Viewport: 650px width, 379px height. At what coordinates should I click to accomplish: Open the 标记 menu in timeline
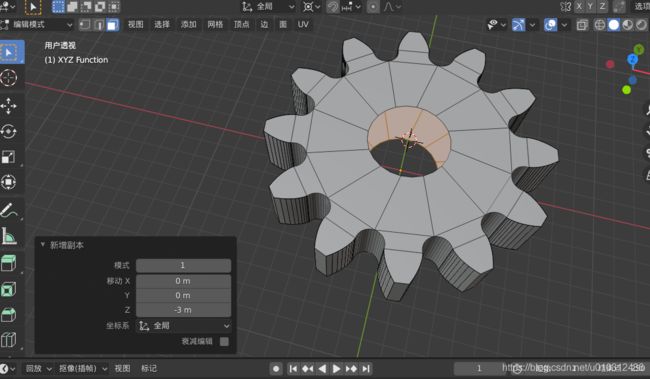tap(149, 368)
